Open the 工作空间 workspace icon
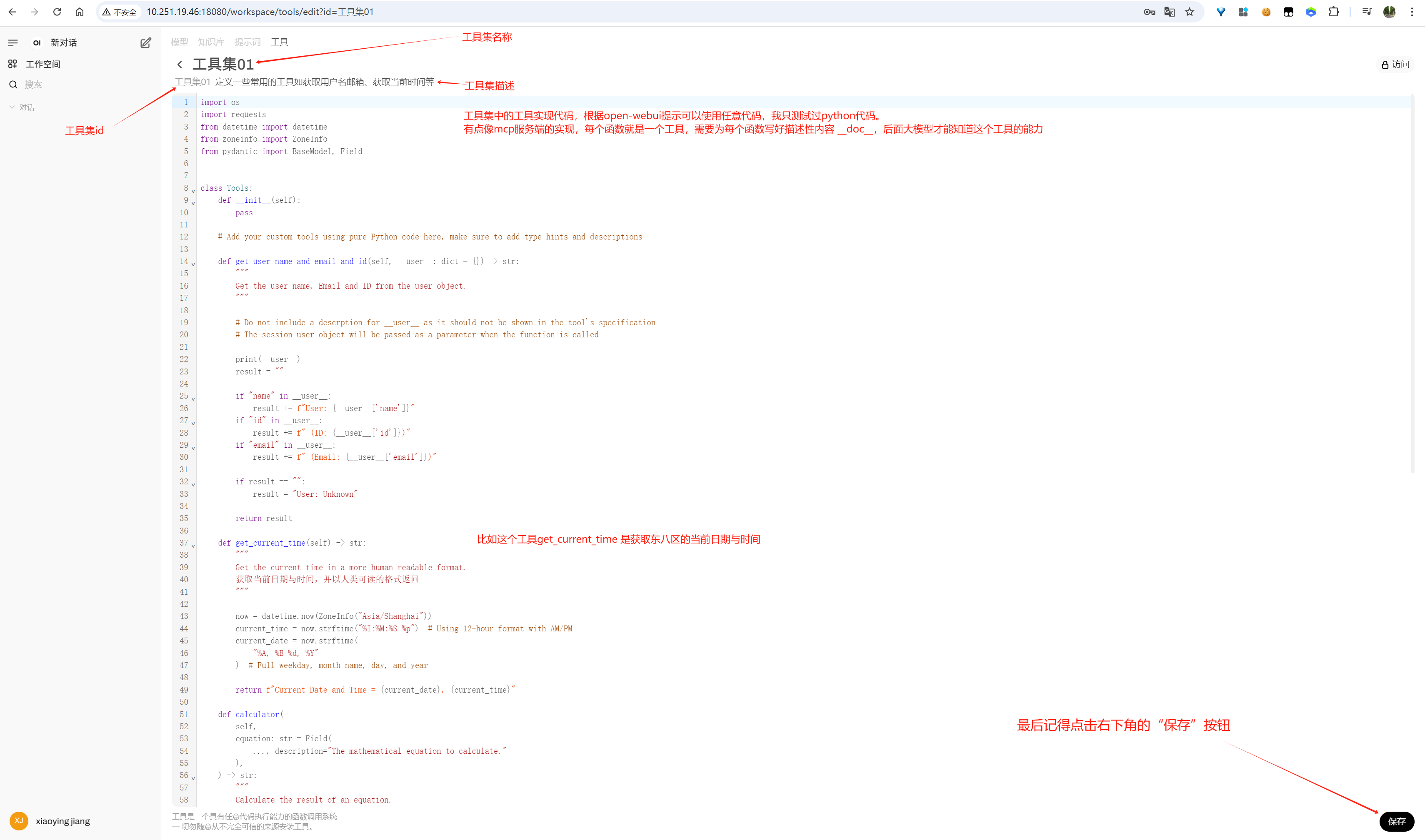This screenshot has height=840, width=1425. click(12, 64)
